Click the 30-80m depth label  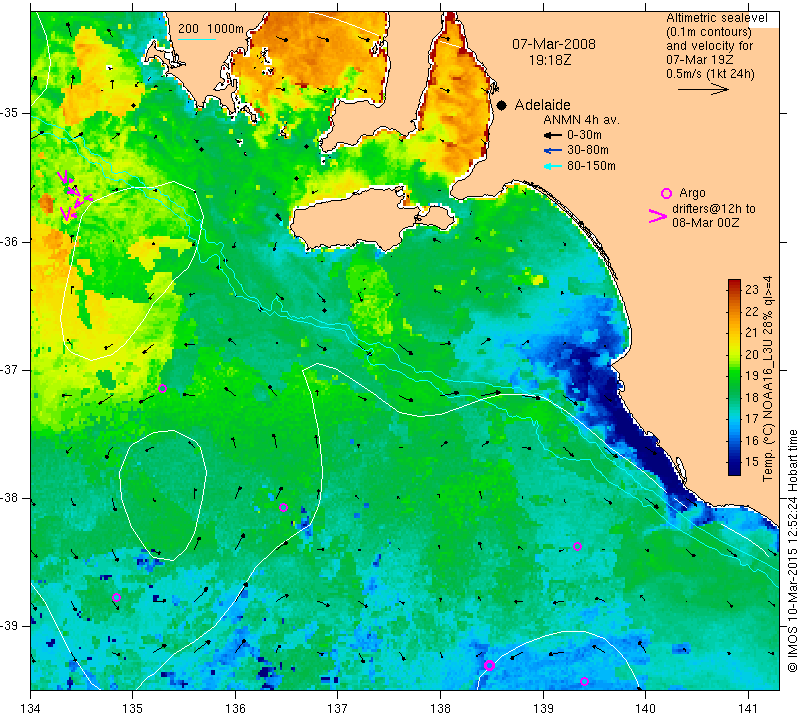pyautogui.click(x=588, y=150)
